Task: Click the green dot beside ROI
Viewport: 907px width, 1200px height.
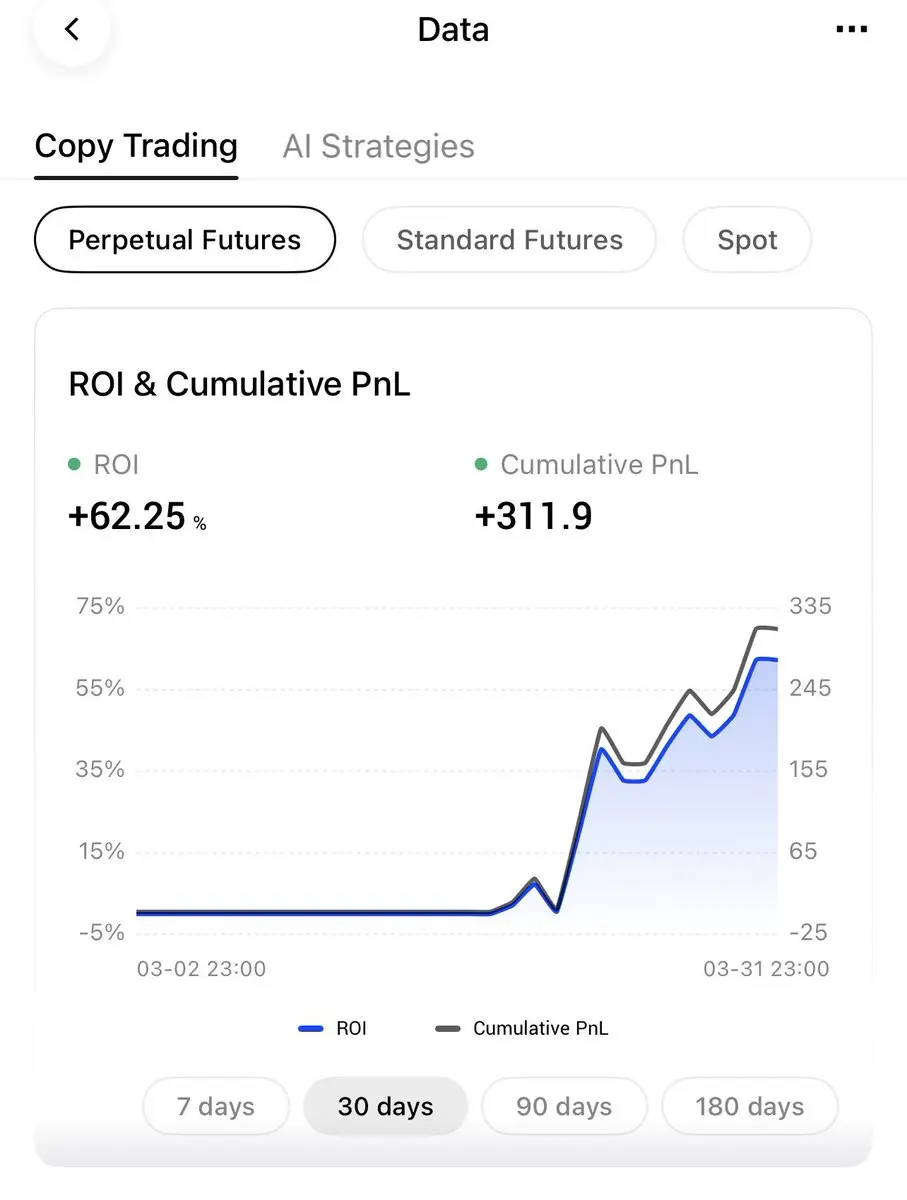Action: click(74, 465)
